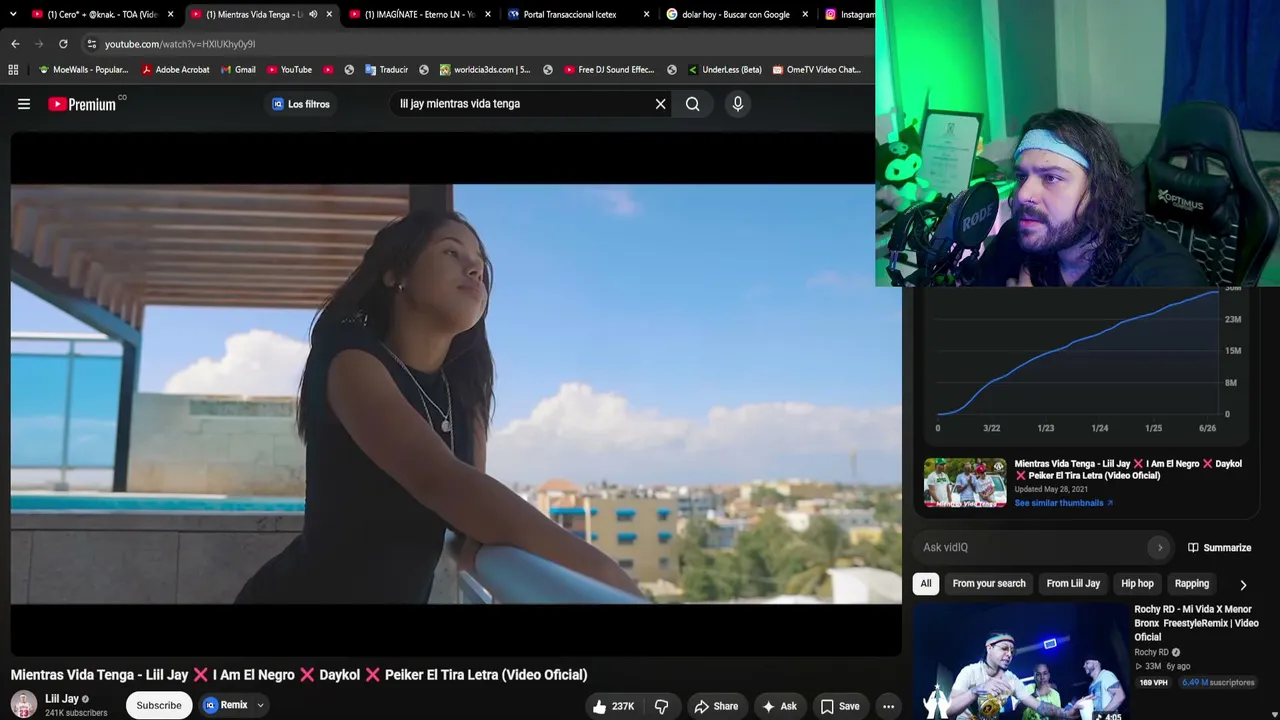Start voice search with the microphone
This screenshot has height=720, width=1280.
point(738,104)
